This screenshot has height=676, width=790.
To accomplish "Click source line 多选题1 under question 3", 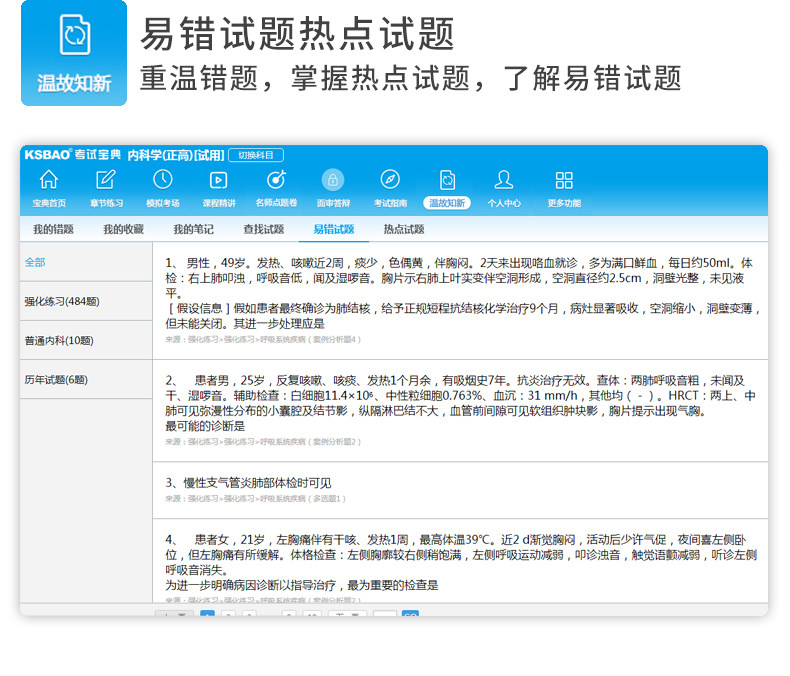I will pyautogui.click(x=255, y=499).
